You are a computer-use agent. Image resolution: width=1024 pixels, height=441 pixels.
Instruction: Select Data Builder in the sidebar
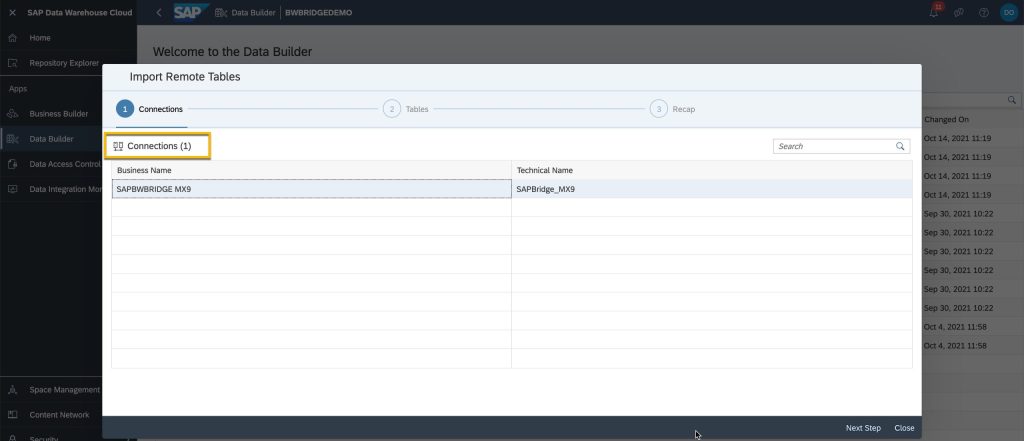click(51, 139)
